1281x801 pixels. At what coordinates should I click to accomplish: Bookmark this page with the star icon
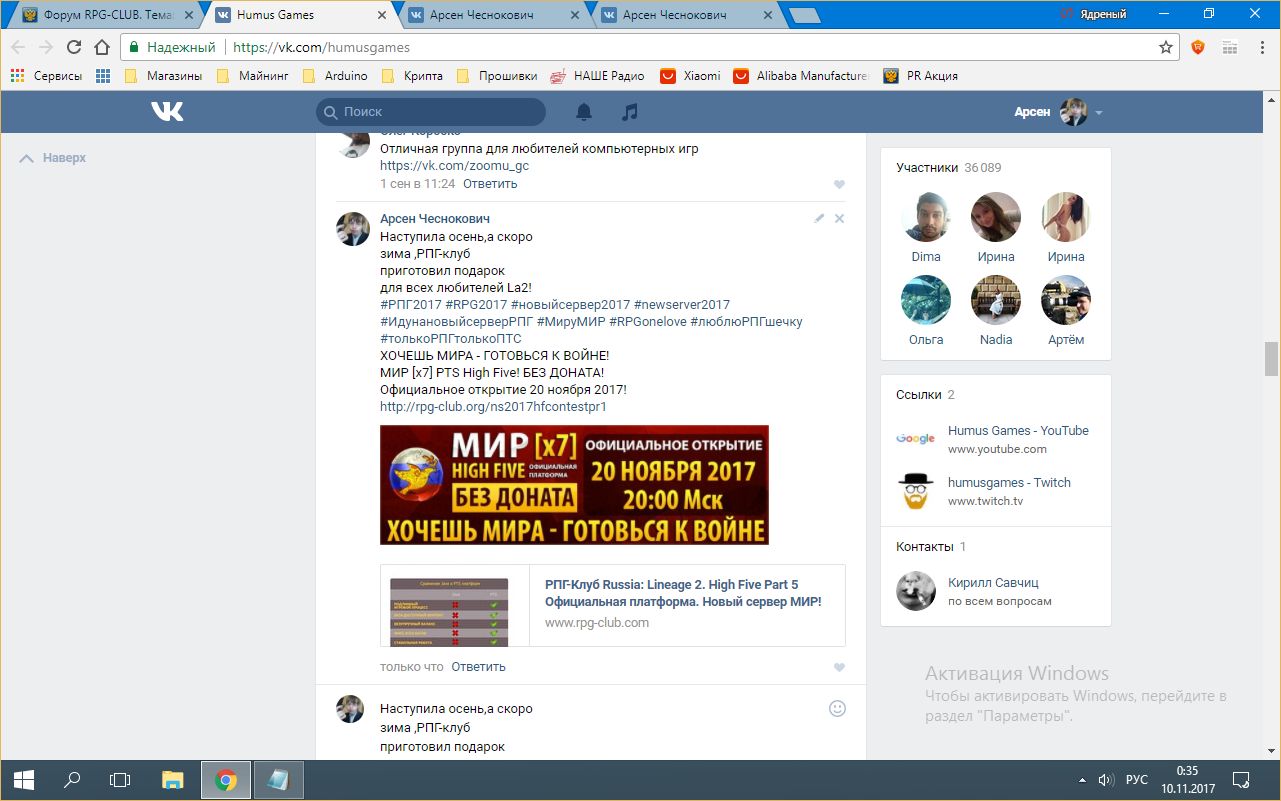(x=1166, y=47)
